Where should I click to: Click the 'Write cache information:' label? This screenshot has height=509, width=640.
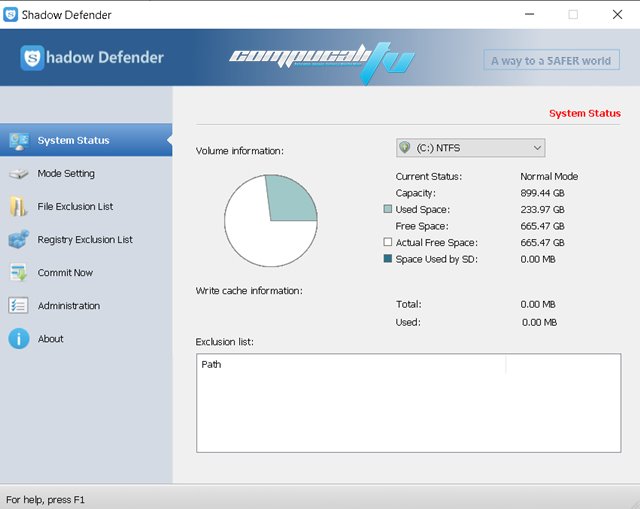[249, 291]
